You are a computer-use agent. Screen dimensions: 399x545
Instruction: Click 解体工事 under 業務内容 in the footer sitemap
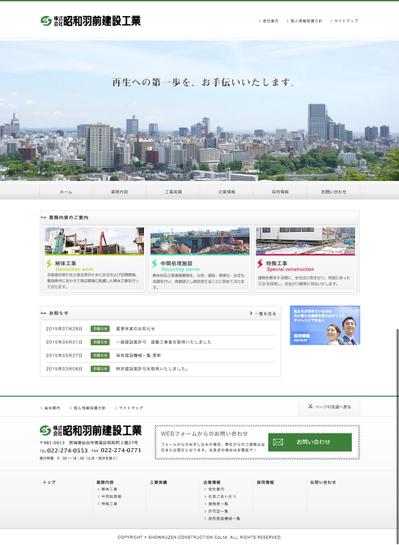pos(109,489)
